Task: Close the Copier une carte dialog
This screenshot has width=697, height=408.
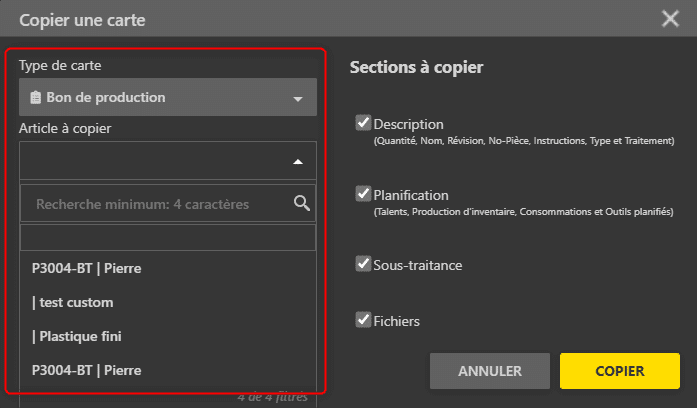Action: point(670,18)
